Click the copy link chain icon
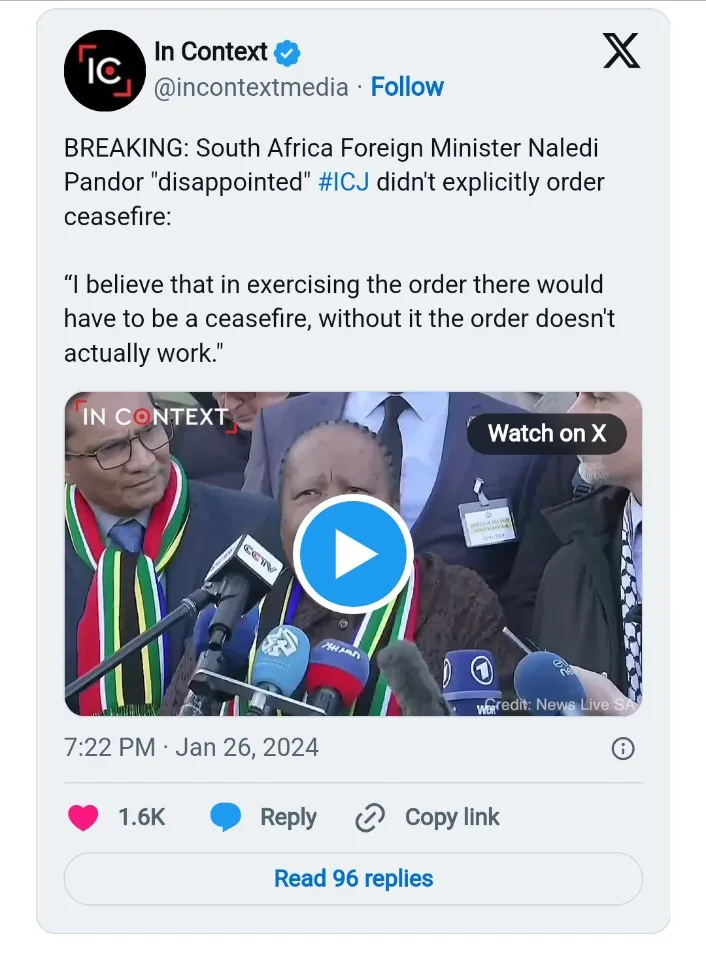The height and width of the screenshot is (958, 706). pos(370,818)
